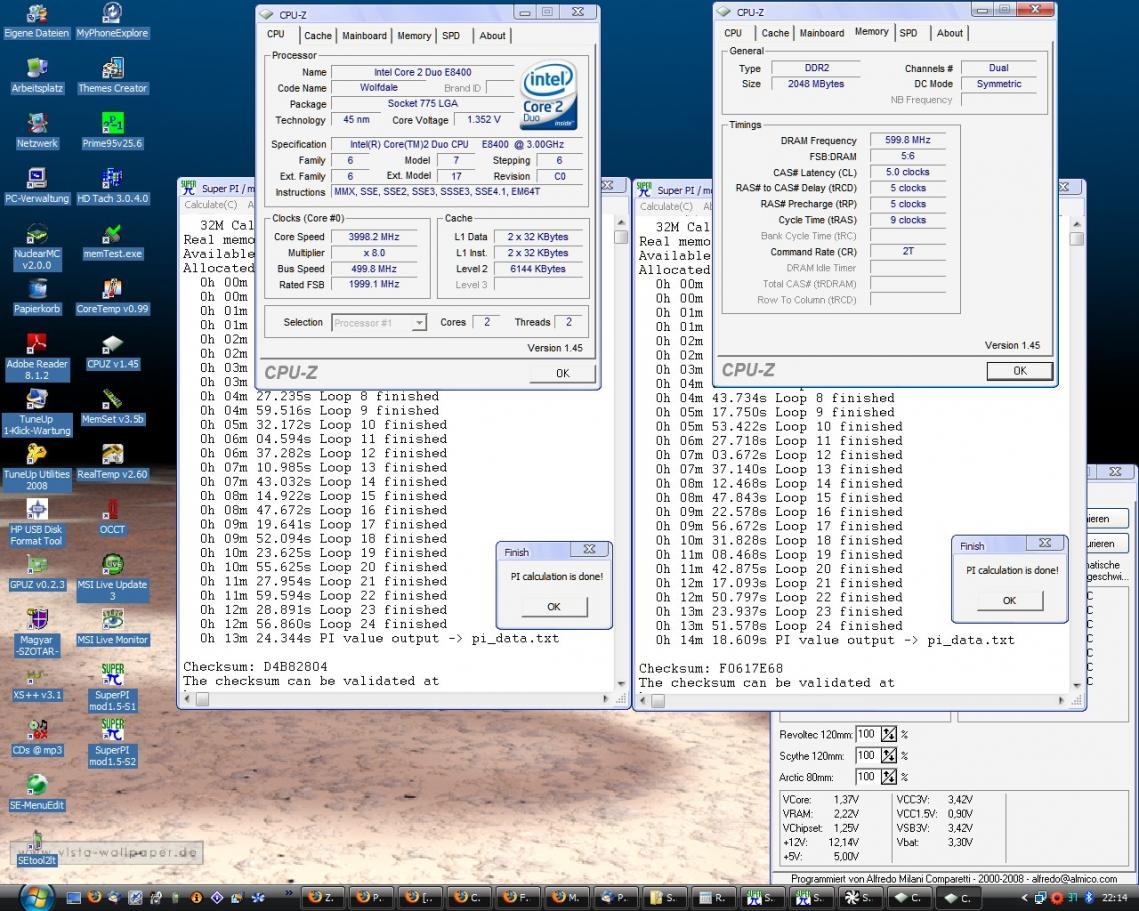Open SPD tab in right CPU-Z window
This screenshot has height=911, width=1139.
908,33
